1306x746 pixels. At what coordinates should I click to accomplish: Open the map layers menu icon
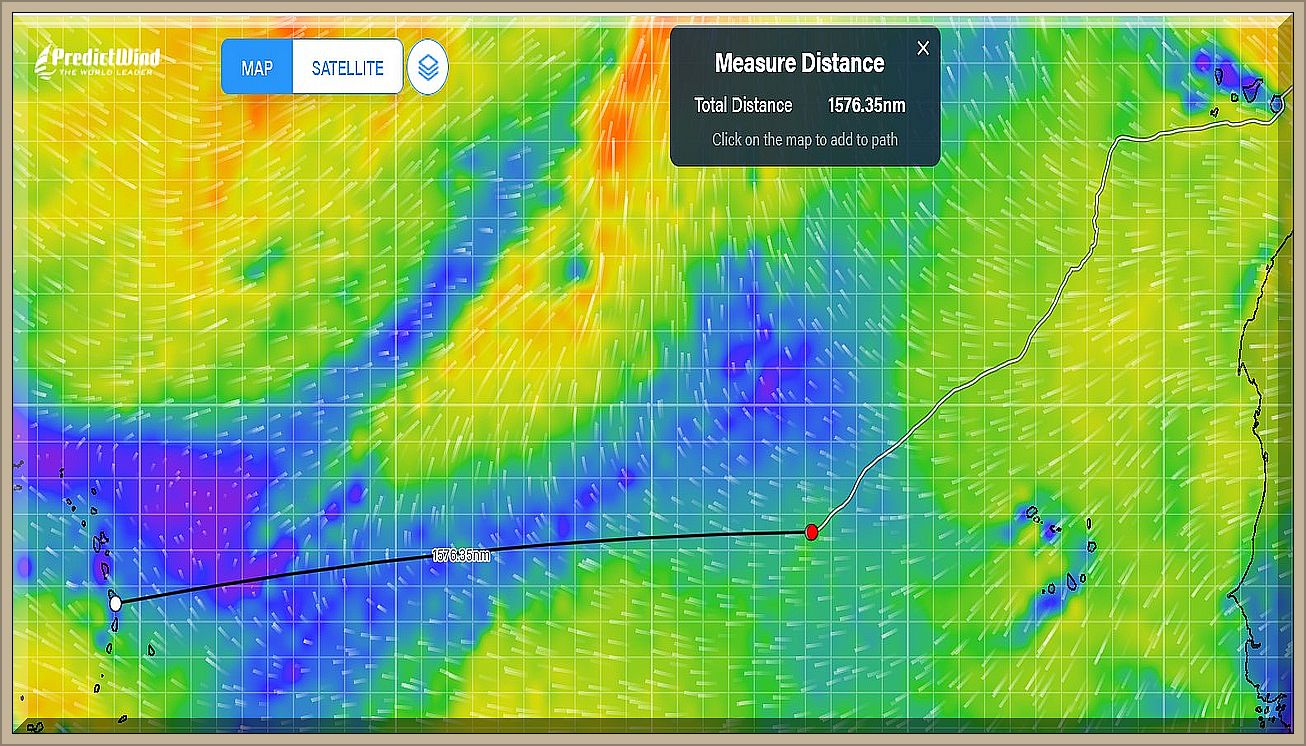click(428, 68)
